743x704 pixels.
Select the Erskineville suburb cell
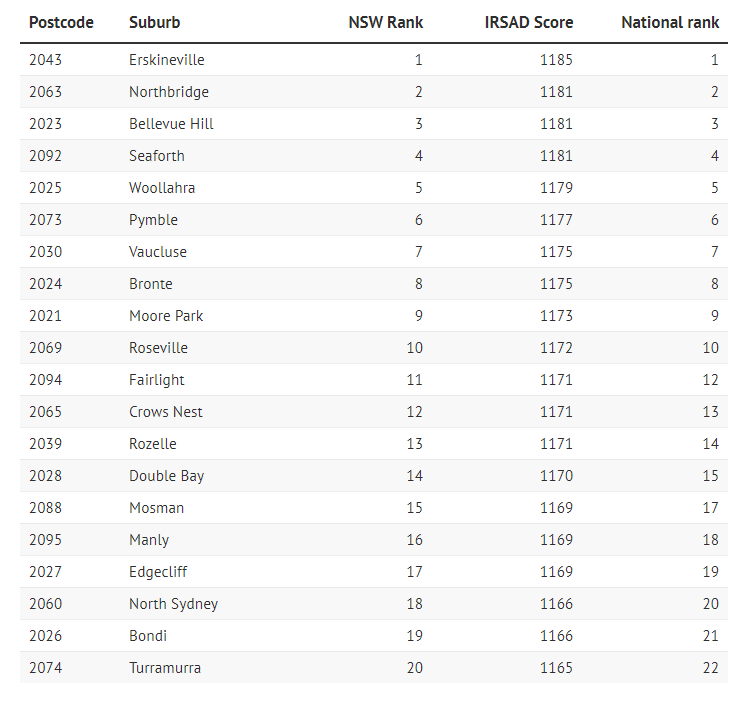pos(167,60)
